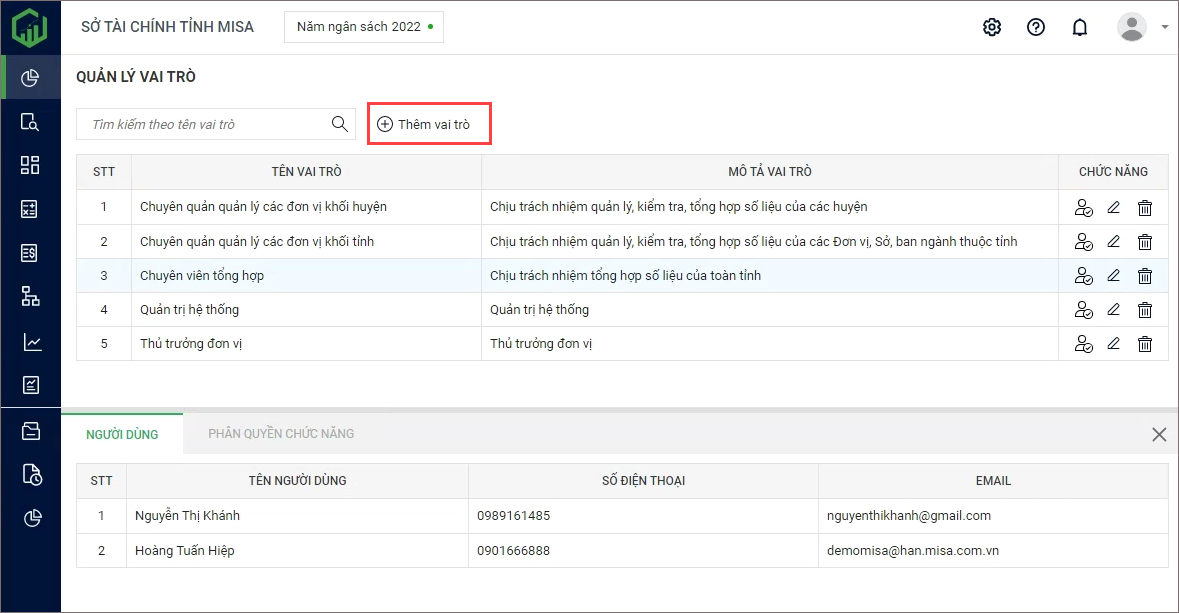Open the calculator sidebar icon
The width and height of the screenshot is (1179, 613).
click(30, 209)
